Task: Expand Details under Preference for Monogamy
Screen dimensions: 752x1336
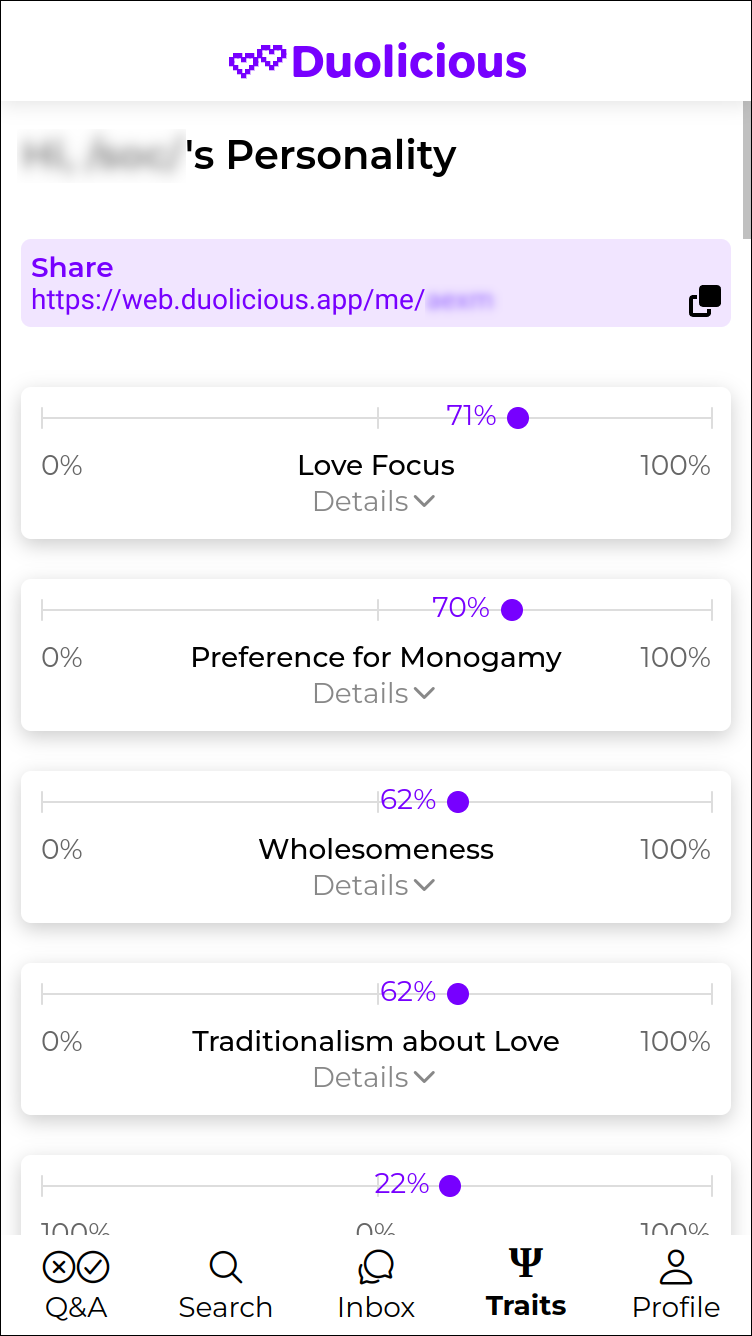Action: [x=374, y=693]
